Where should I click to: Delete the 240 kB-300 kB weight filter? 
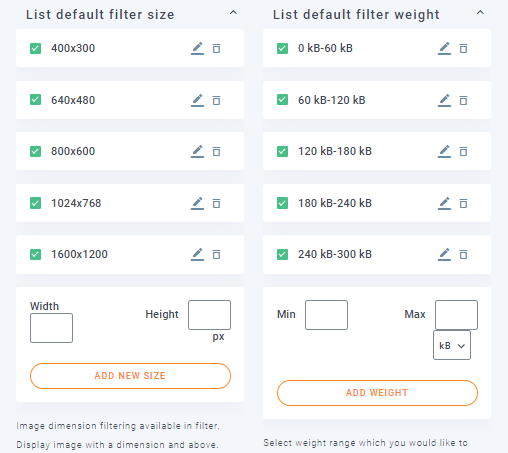click(463, 254)
